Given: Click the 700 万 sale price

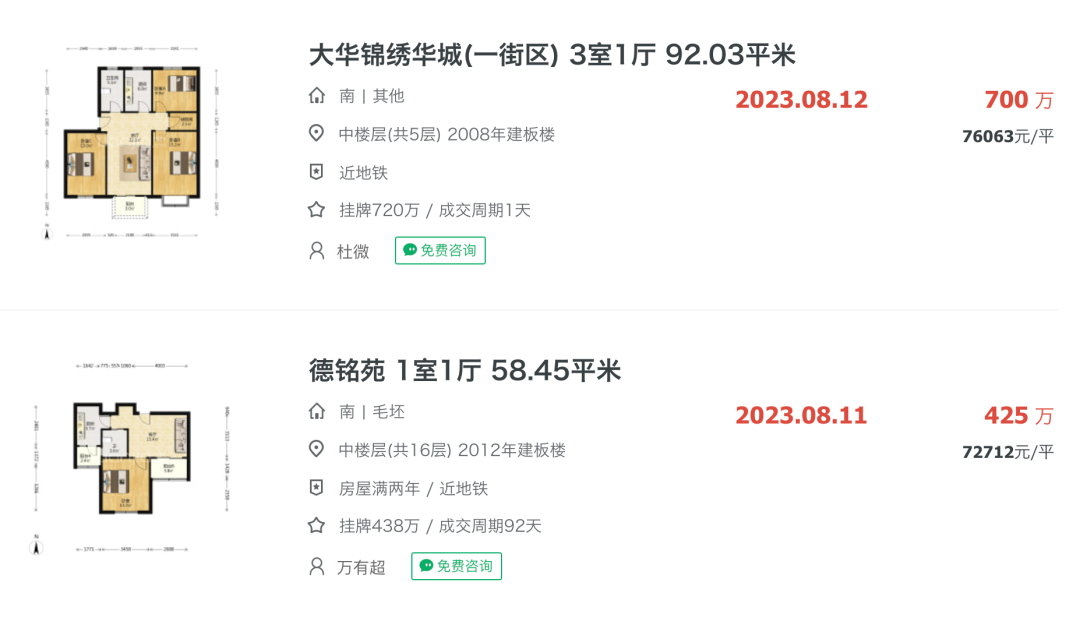Looking at the screenshot, I should (x=1019, y=100).
